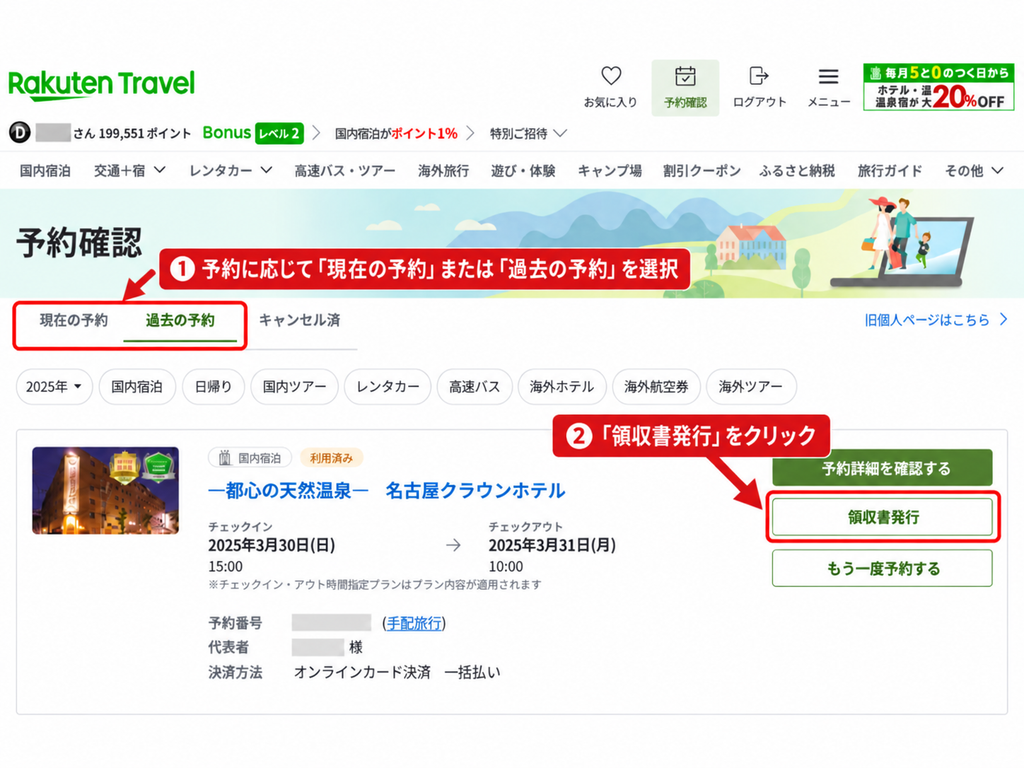The image size is (1024, 768).
Task: Open 遊び・体験 navigation item
Action: (x=523, y=170)
